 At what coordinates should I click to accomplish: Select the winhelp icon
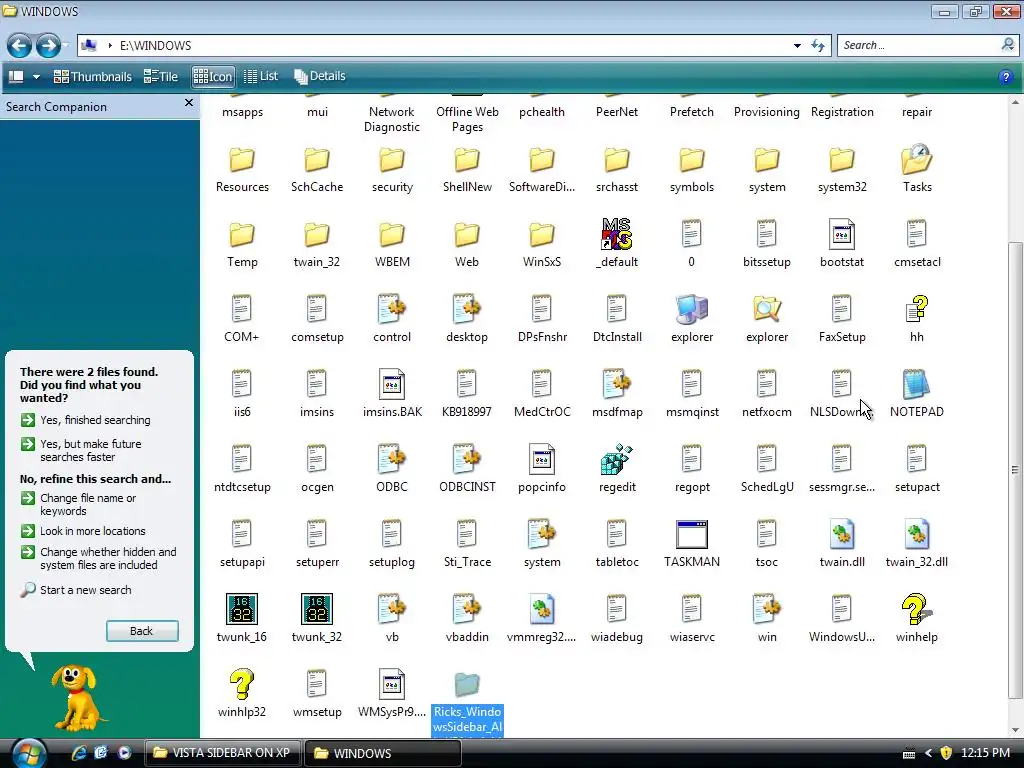[x=916, y=609]
